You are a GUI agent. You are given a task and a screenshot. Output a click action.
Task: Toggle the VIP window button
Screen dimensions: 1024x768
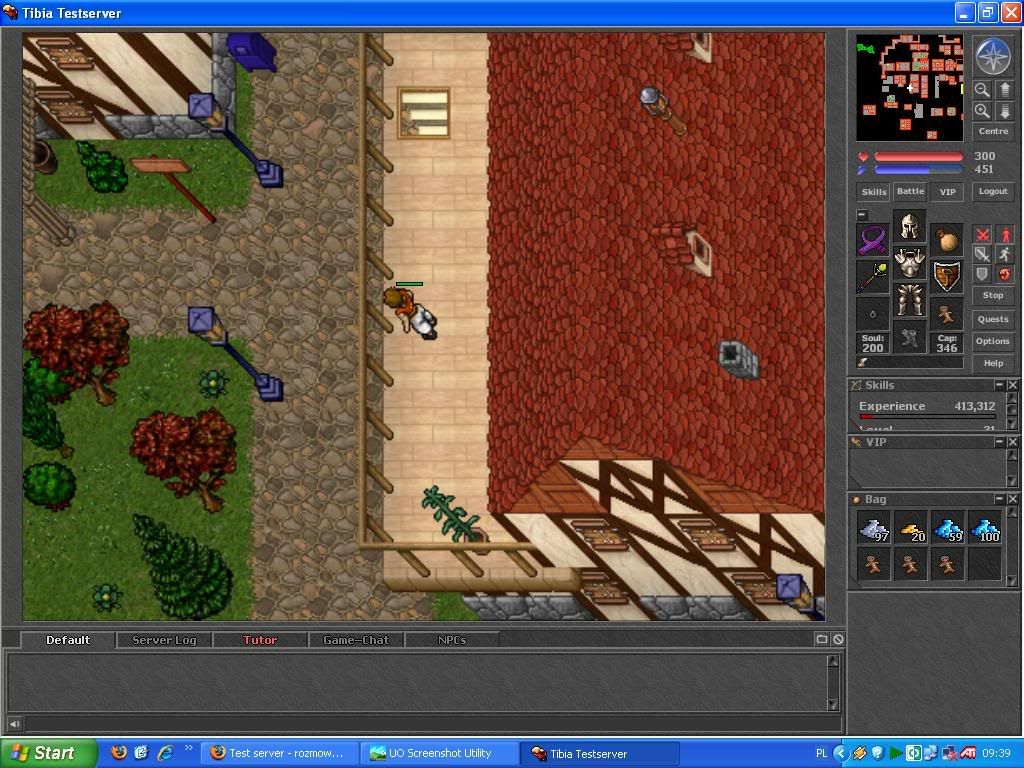(947, 192)
